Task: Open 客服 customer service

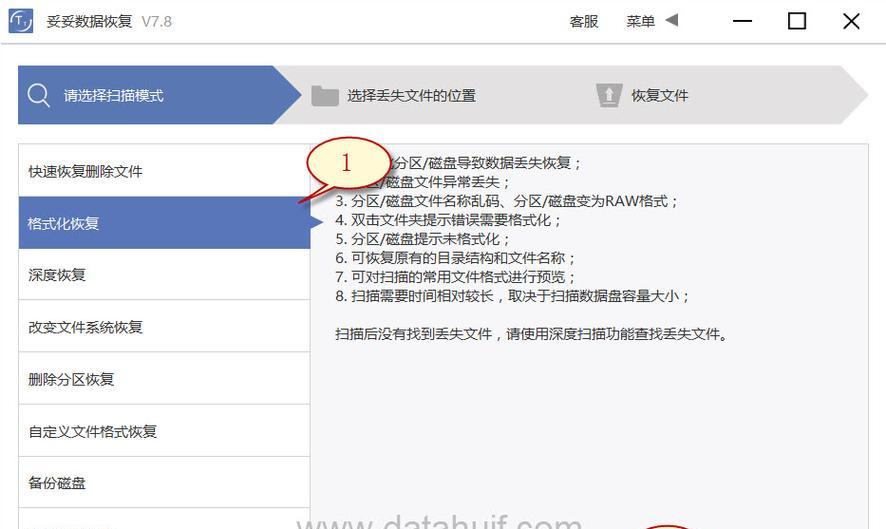Action: point(584,21)
